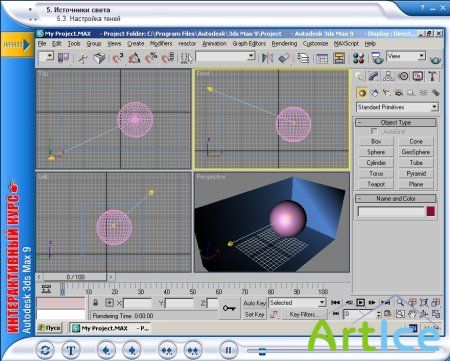Open the Schematic View
This screenshot has width=450, height=361.
tap(339, 58)
